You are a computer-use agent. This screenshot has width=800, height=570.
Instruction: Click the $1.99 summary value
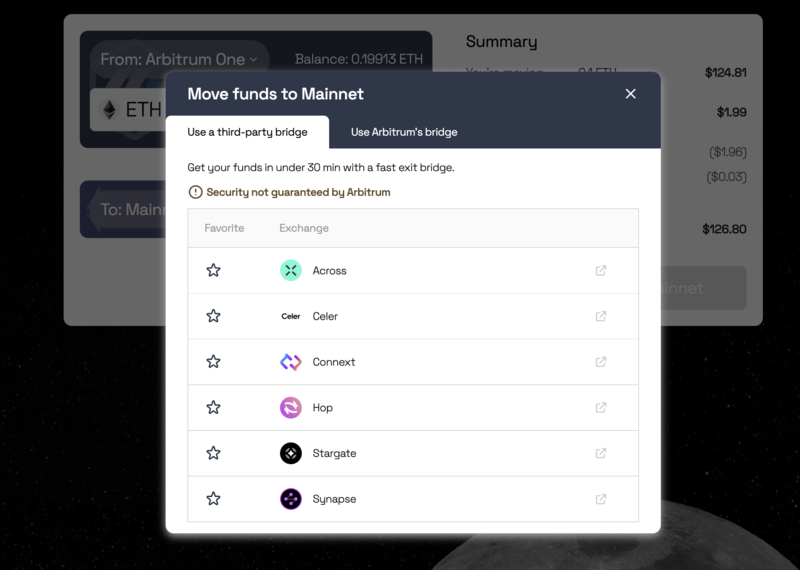click(x=732, y=112)
